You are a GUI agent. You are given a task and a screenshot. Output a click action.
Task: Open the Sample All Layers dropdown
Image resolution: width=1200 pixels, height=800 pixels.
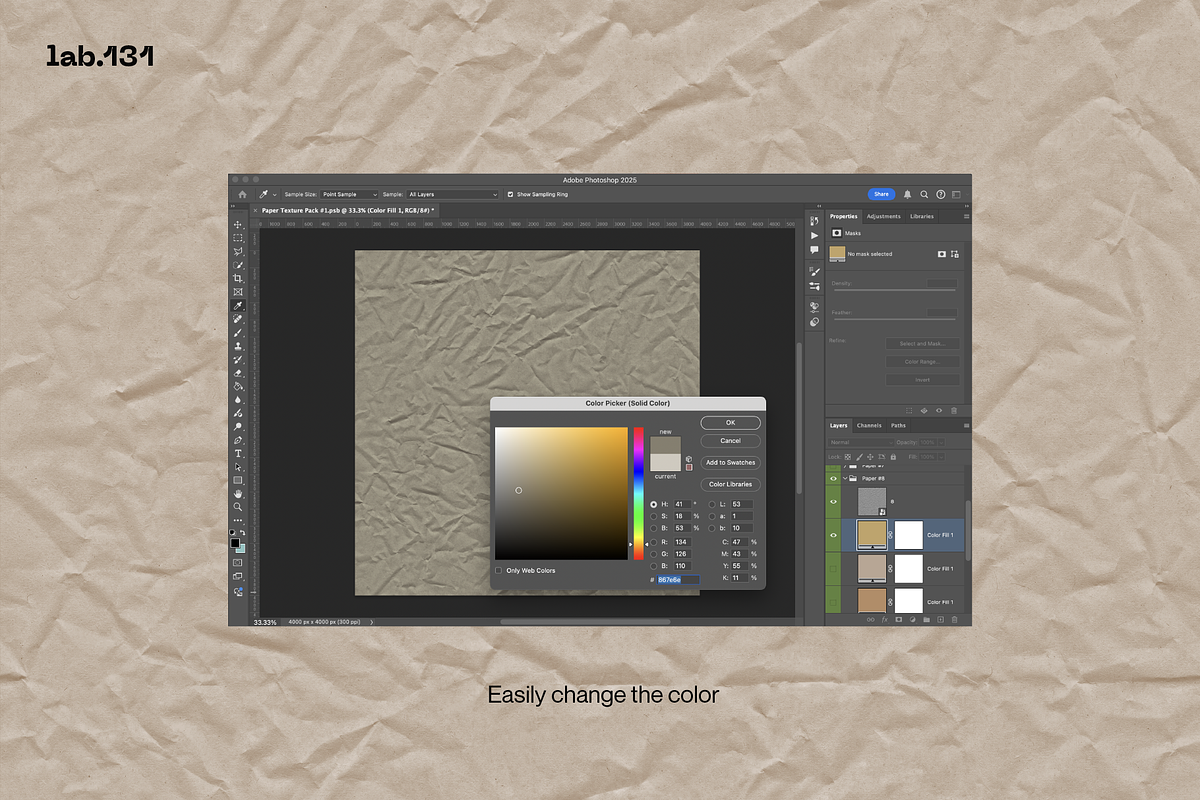[452, 194]
